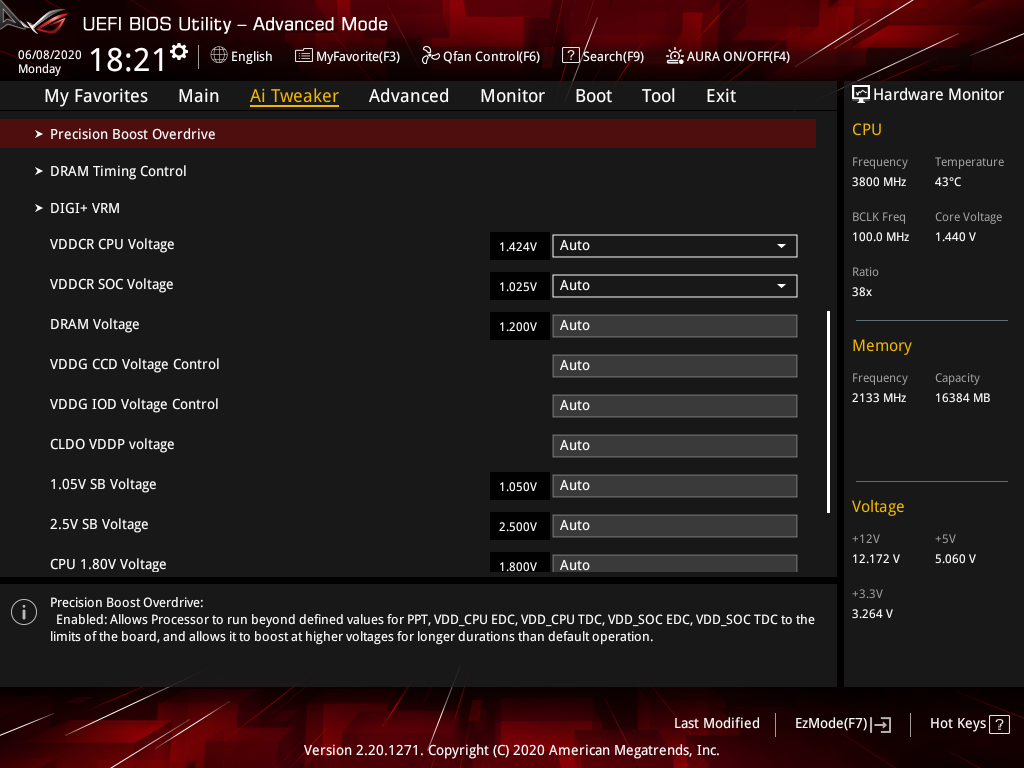Click the 1.424V CPU voltage reading
The height and width of the screenshot is (768, 1024).
click(x=519, y=246)
